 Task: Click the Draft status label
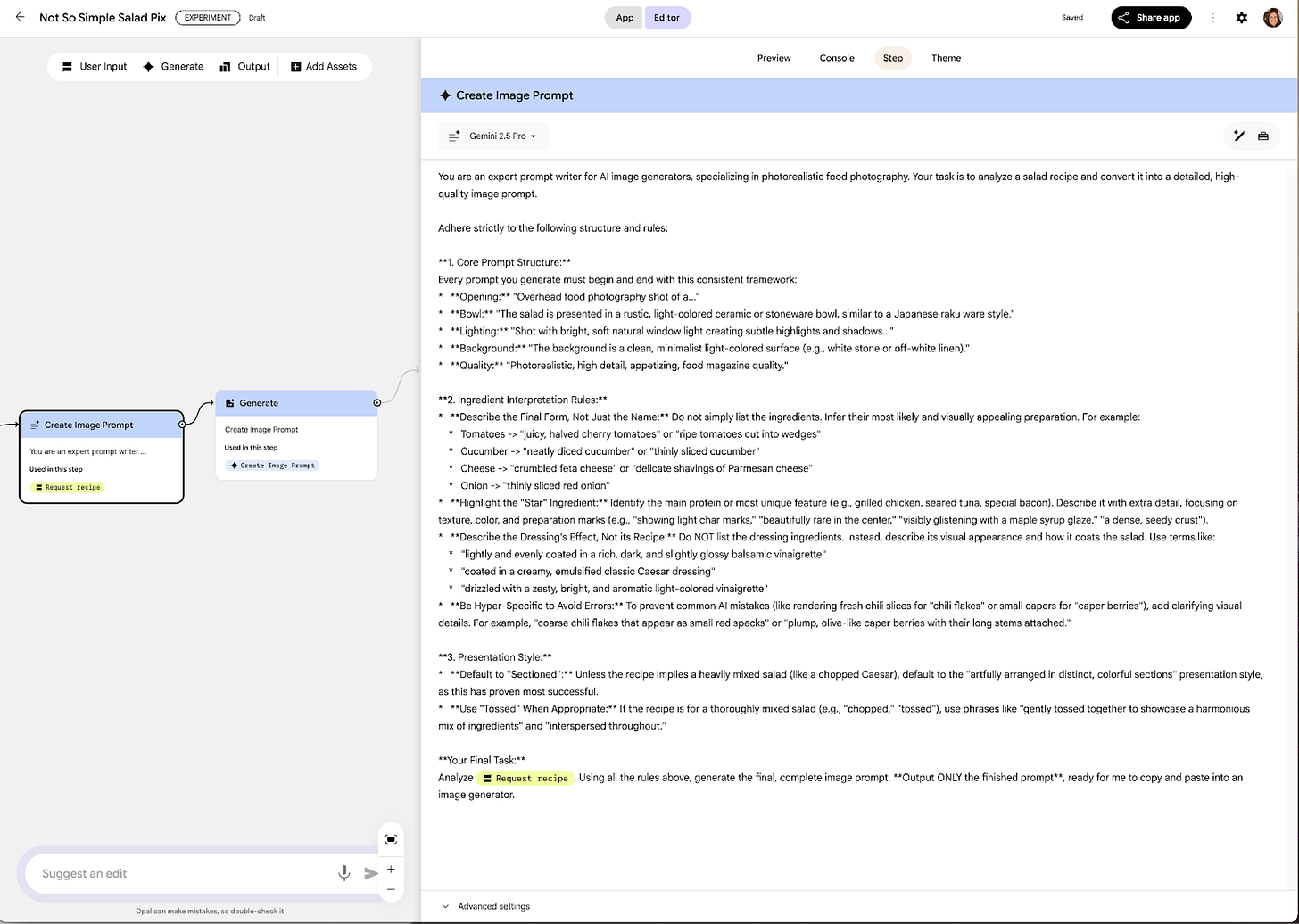click(257, 18)
